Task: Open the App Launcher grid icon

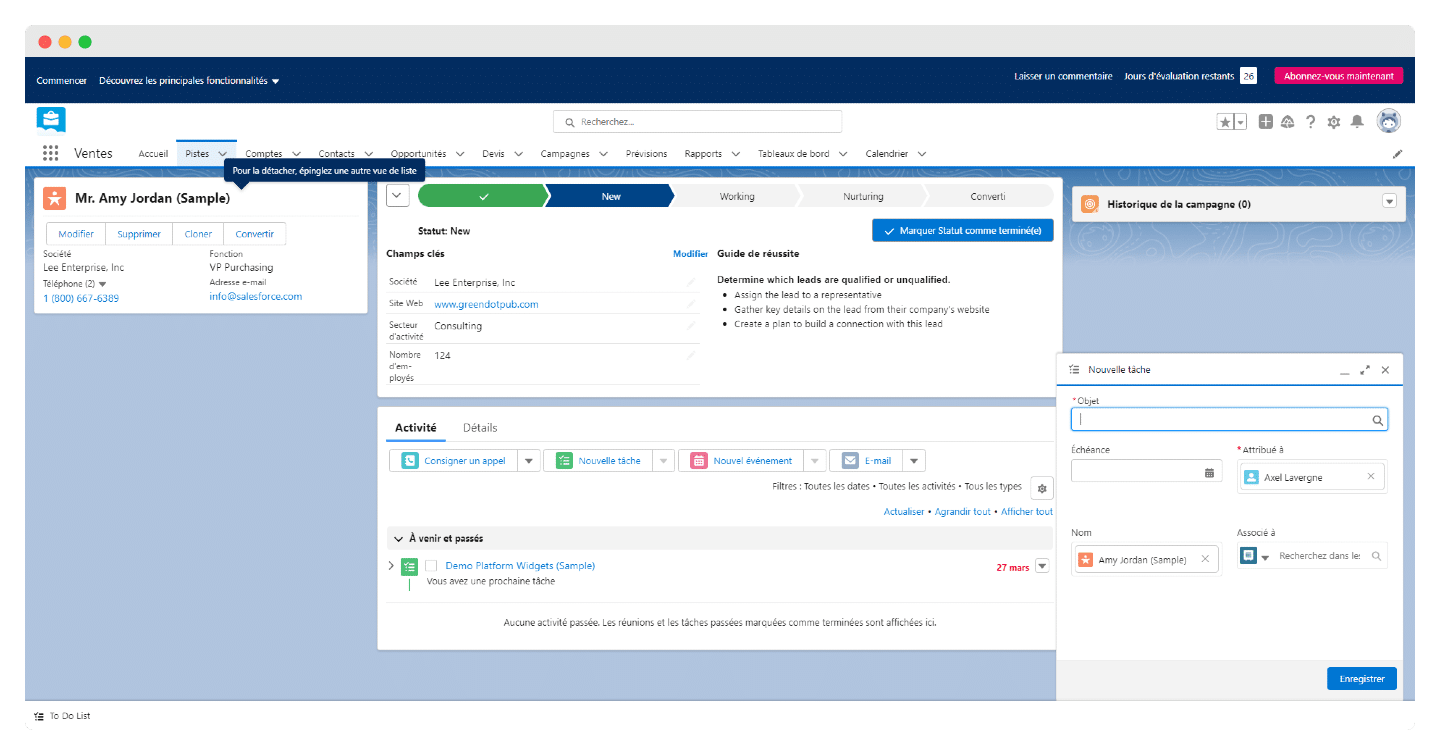Action: tap(50, 153)
